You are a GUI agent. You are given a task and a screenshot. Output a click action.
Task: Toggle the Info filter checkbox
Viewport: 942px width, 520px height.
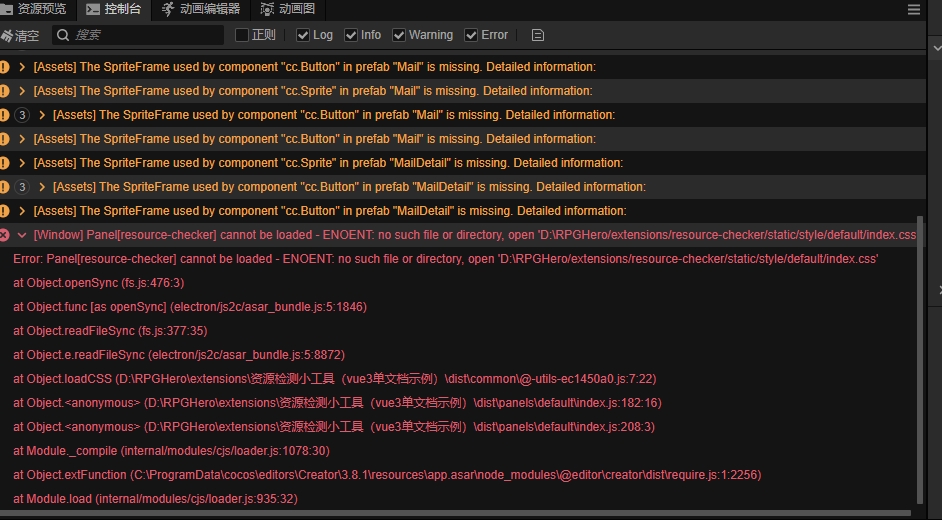pyautogui.click(x=351, y=35)
